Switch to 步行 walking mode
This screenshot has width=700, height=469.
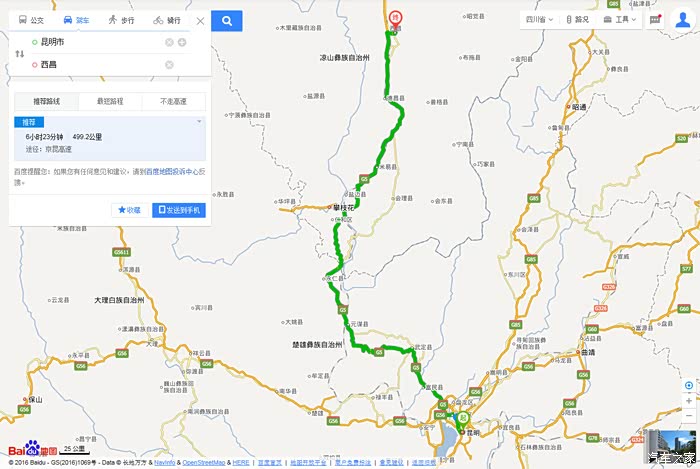pyautogui.click(x=121, y=20)
